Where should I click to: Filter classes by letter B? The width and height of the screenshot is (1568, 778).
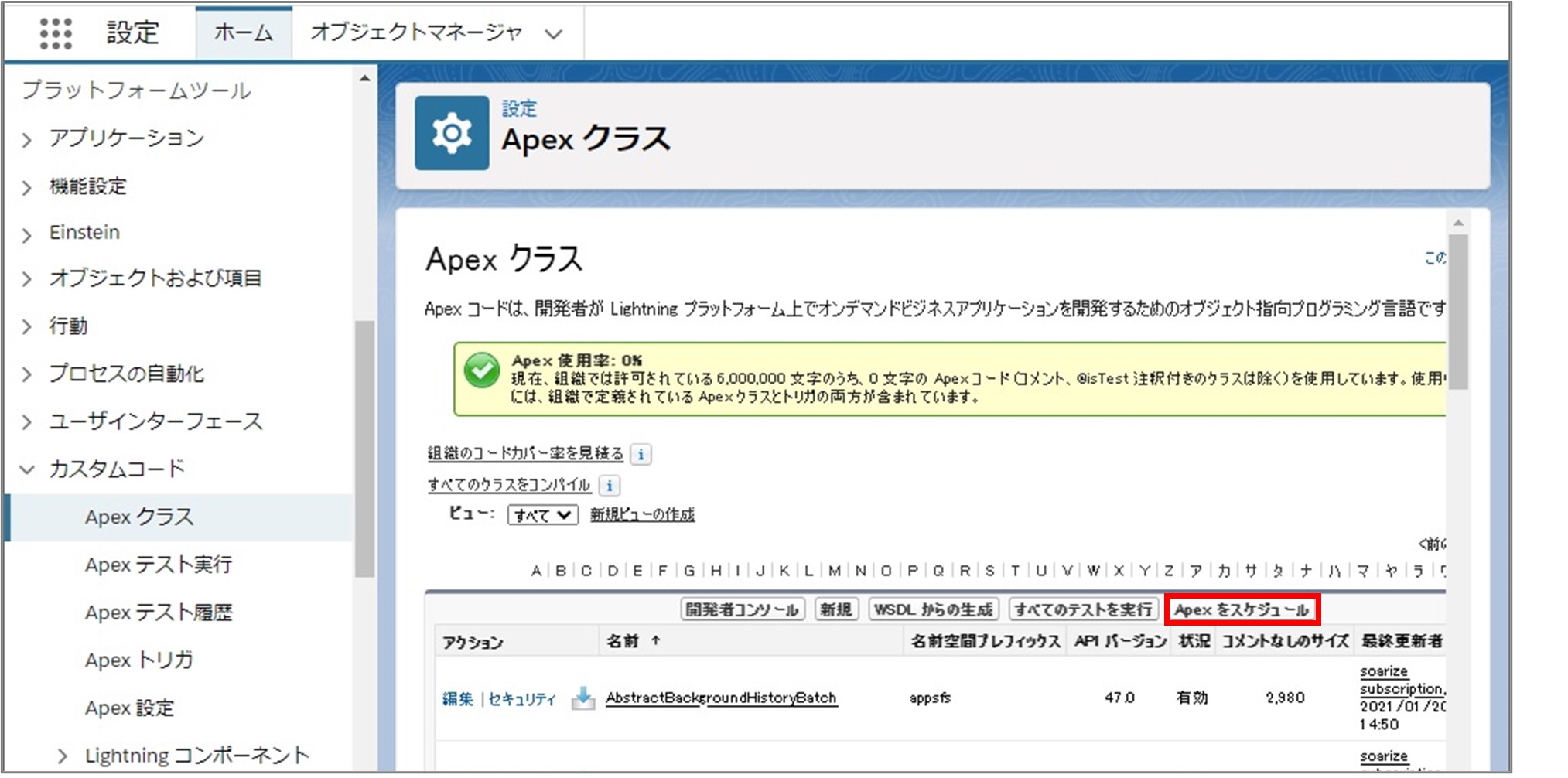point(561,571)
